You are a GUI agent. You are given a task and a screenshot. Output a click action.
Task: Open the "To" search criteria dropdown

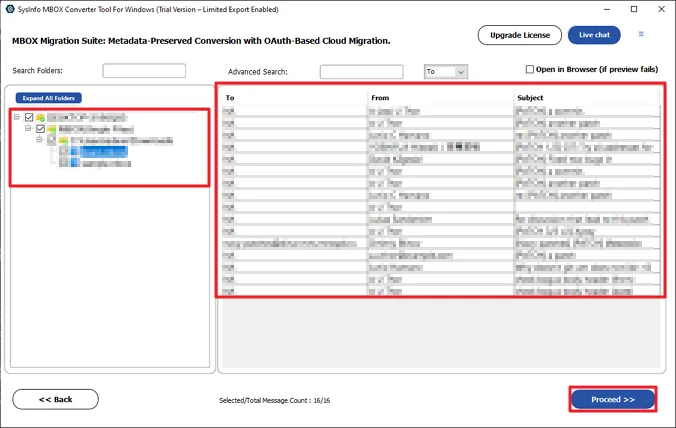point(446,72)
